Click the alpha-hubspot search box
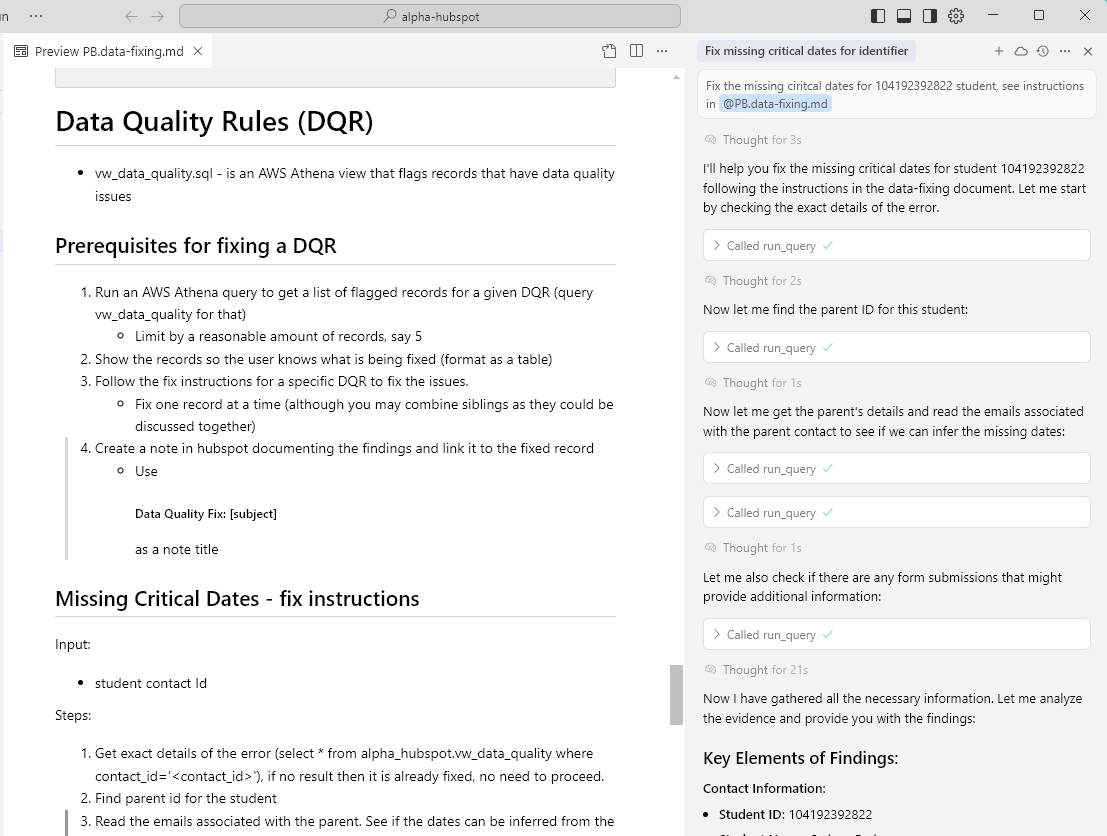 [x=430, y=16]
